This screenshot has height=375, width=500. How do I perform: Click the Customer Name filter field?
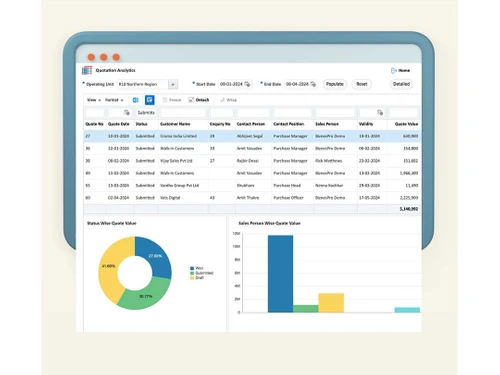(183, 113)
